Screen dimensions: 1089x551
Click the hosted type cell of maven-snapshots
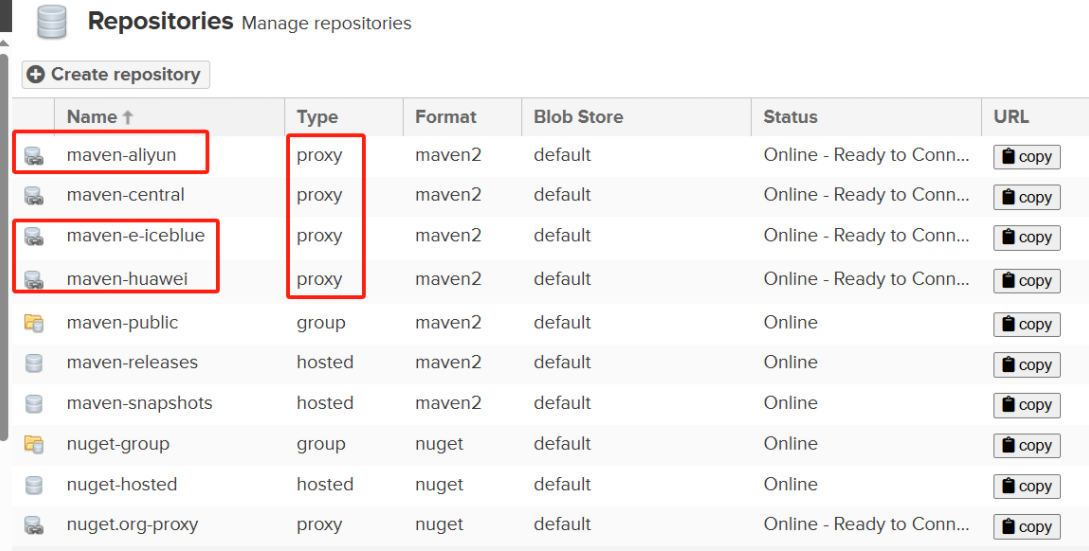click(325, 403)
